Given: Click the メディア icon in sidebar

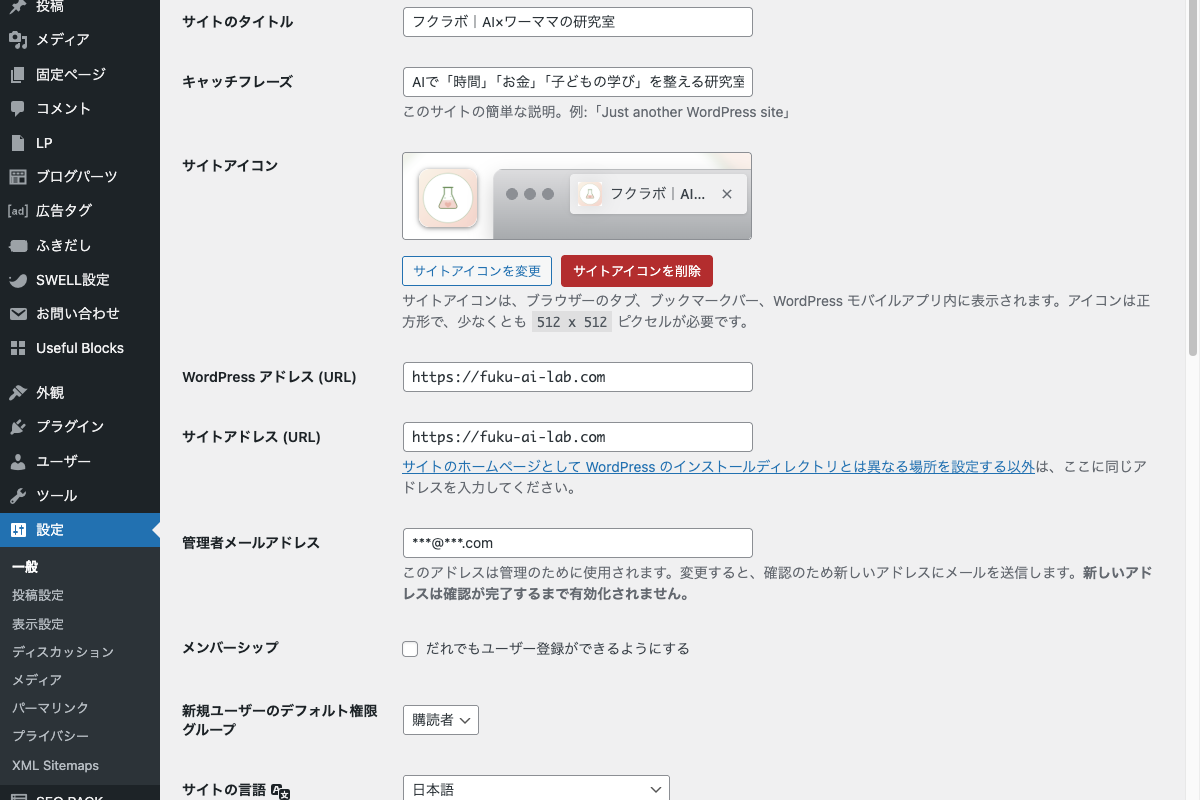Looking at the screenshot, I should (18, 40).
